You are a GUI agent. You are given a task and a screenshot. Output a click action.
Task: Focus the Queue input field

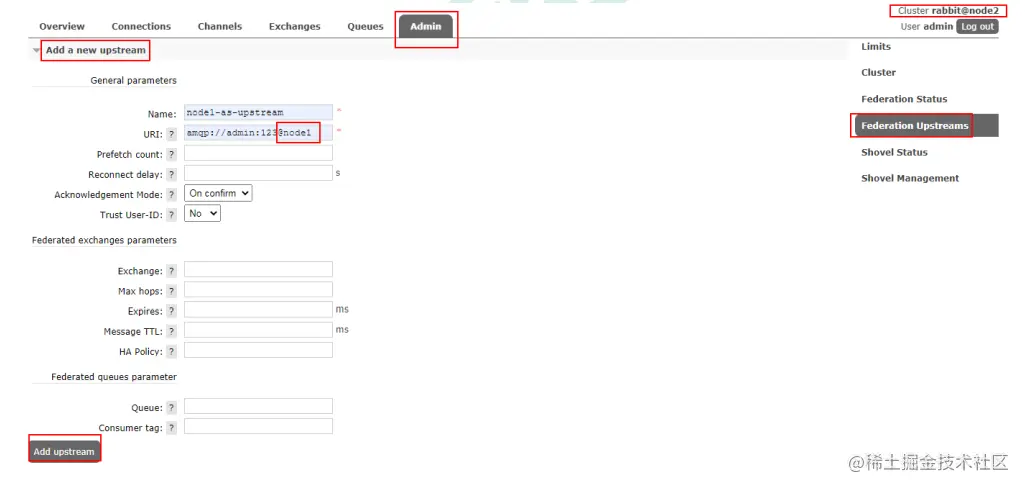(258, 407)
